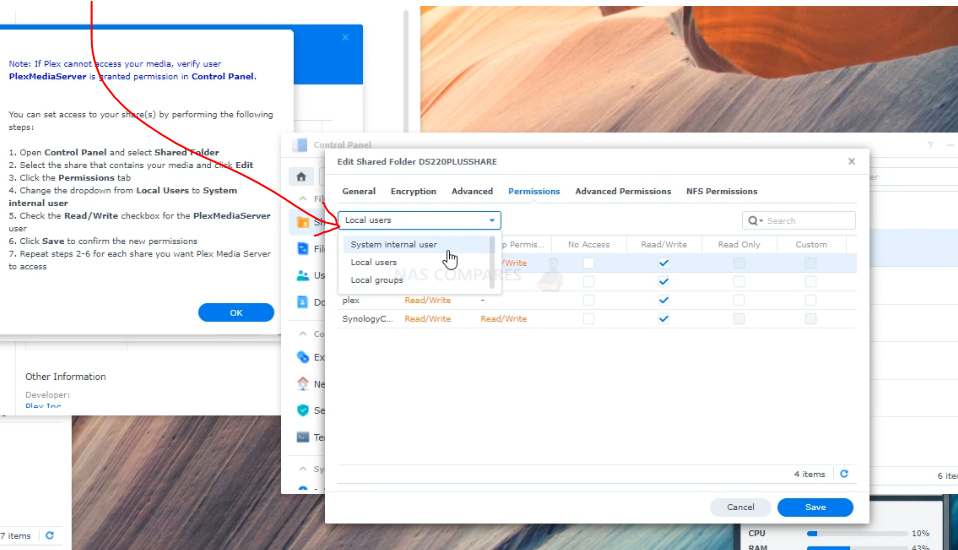Sort by the Custom column header
Viewport: 958px width, 550px height.
[x=811, y=244]
